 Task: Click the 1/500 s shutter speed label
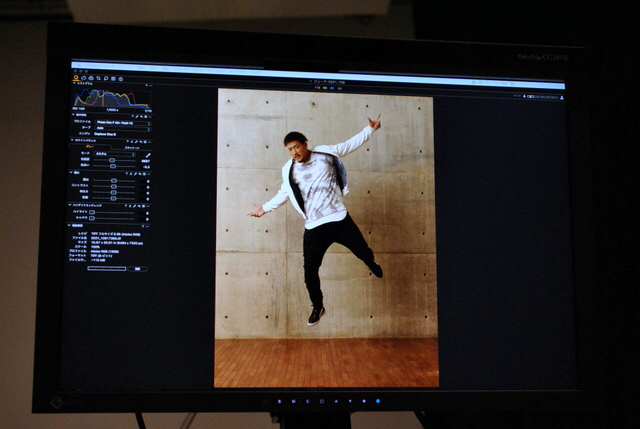(112, 110)
